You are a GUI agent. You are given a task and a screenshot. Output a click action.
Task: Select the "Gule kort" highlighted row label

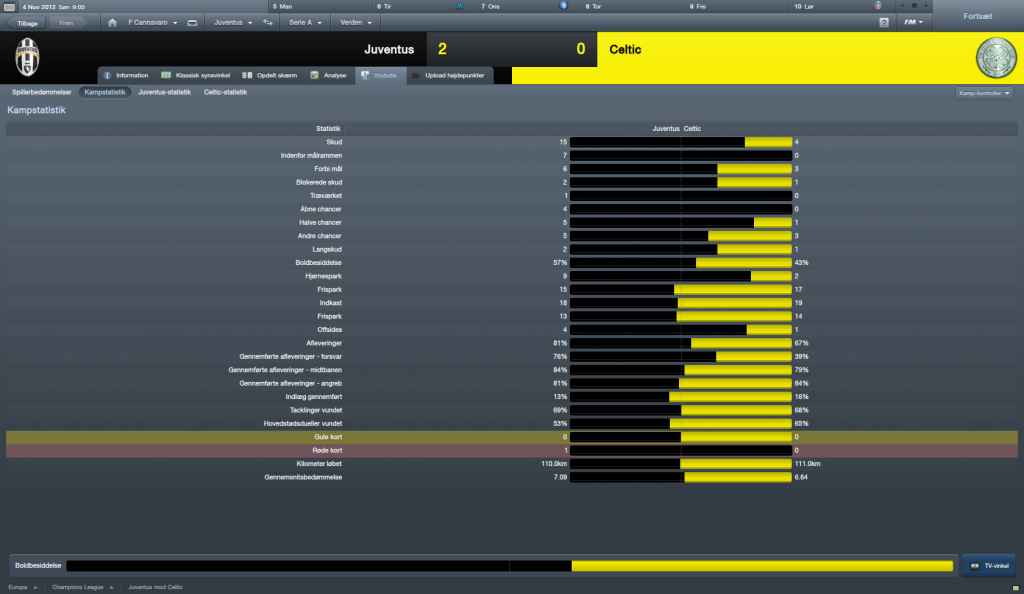tap(328, 437)
